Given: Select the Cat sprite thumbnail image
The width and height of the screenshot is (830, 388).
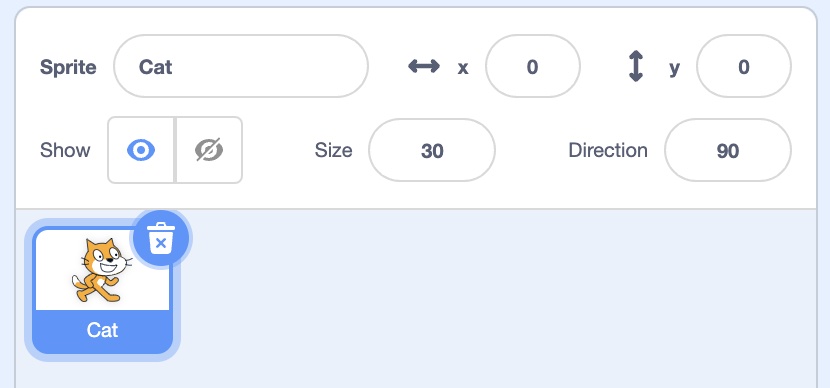Looking at the screenshot, I should [102, 270].
